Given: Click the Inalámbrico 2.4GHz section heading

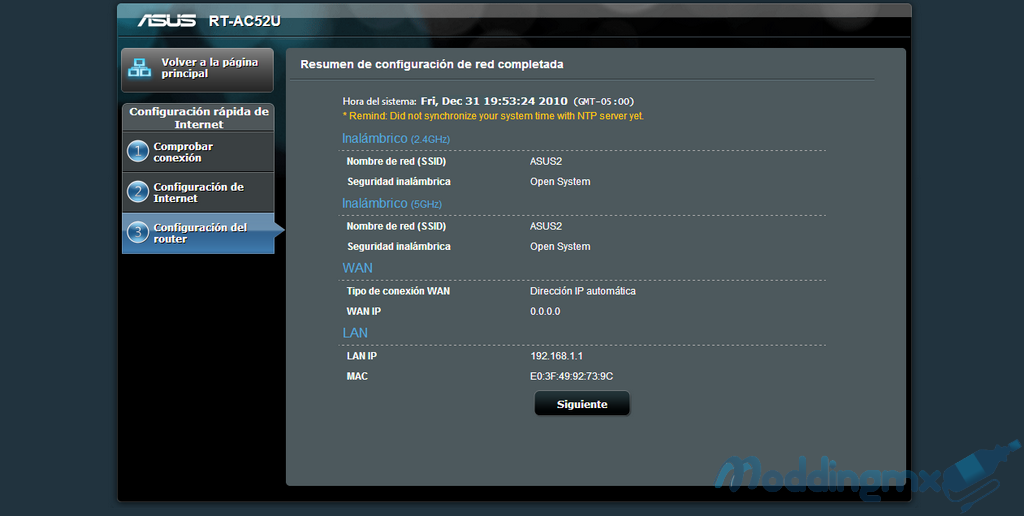Looking at the screenshot, I should [396, 138].
